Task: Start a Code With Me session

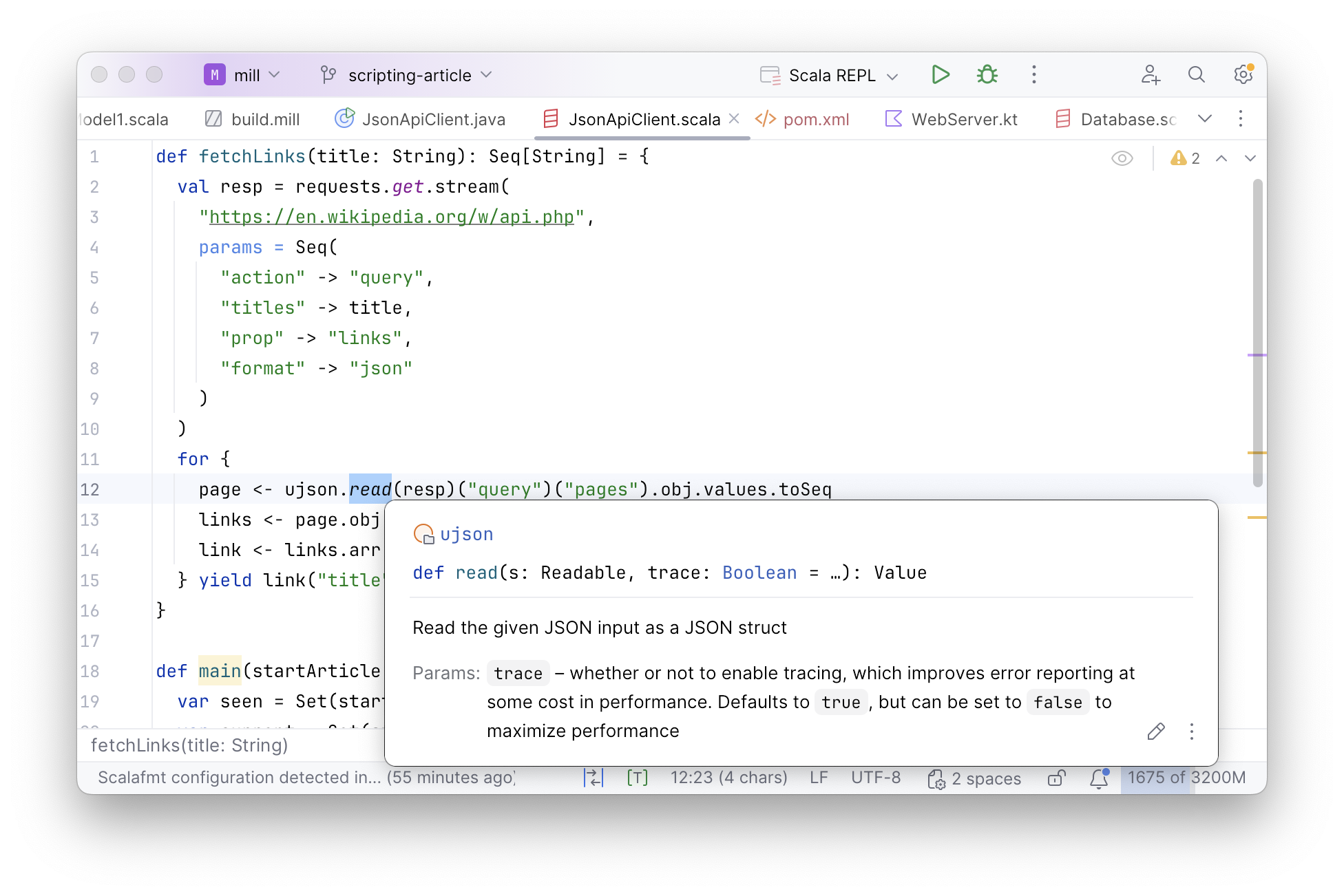Action: click(x=1151, y=74)
